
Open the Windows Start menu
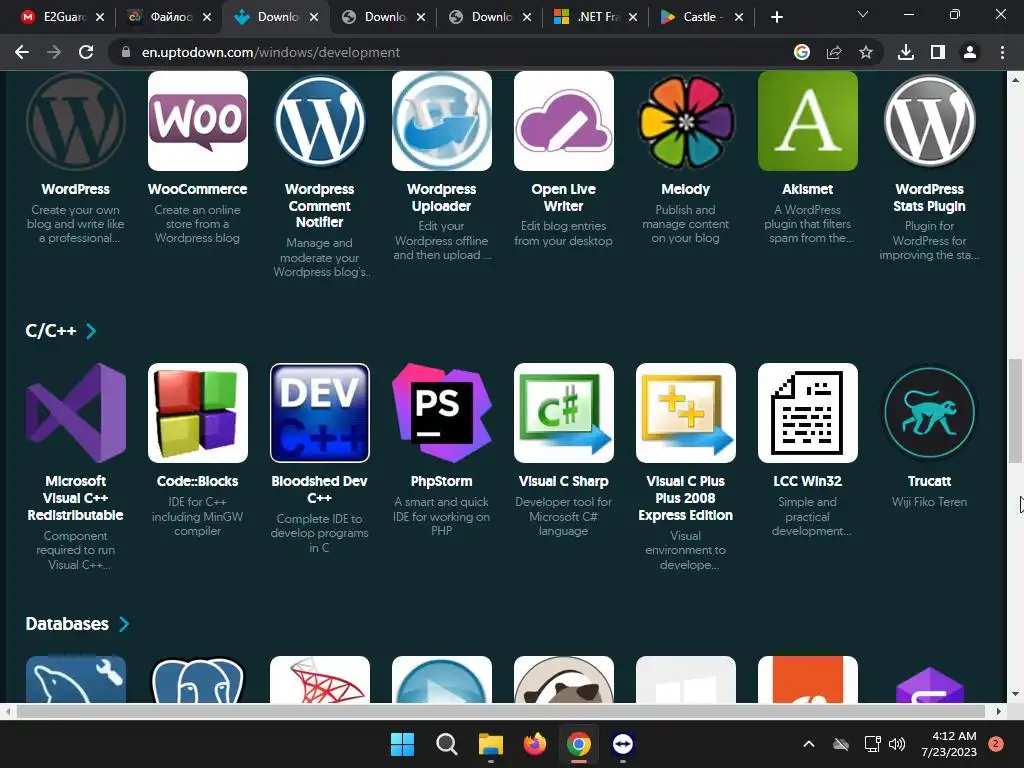tap(402, 744)
